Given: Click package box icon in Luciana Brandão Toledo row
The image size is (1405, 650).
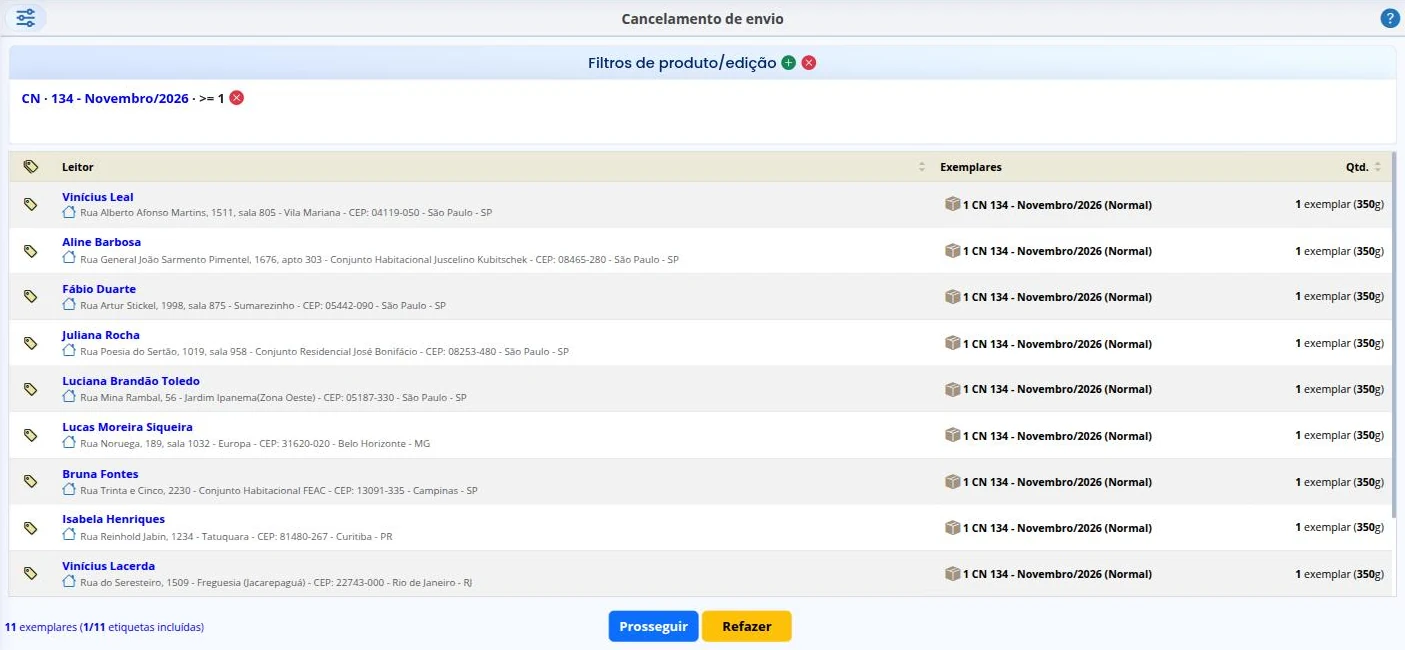Looking at the screenshot, I should point(952,388).
